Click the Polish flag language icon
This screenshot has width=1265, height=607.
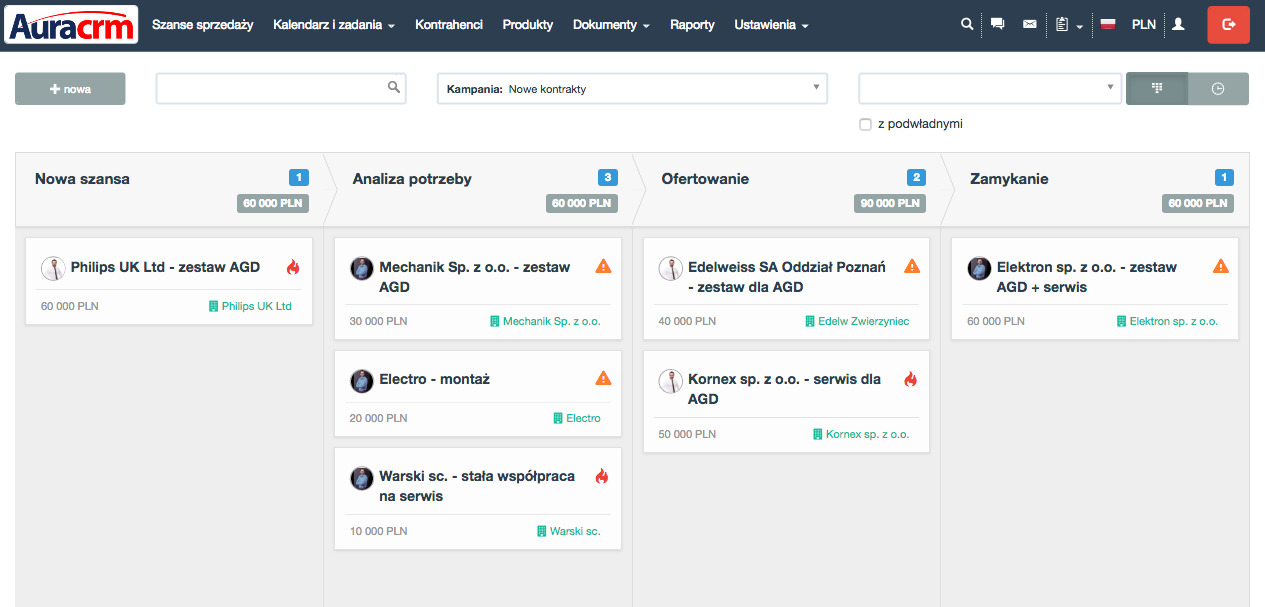coord(1107,24)
